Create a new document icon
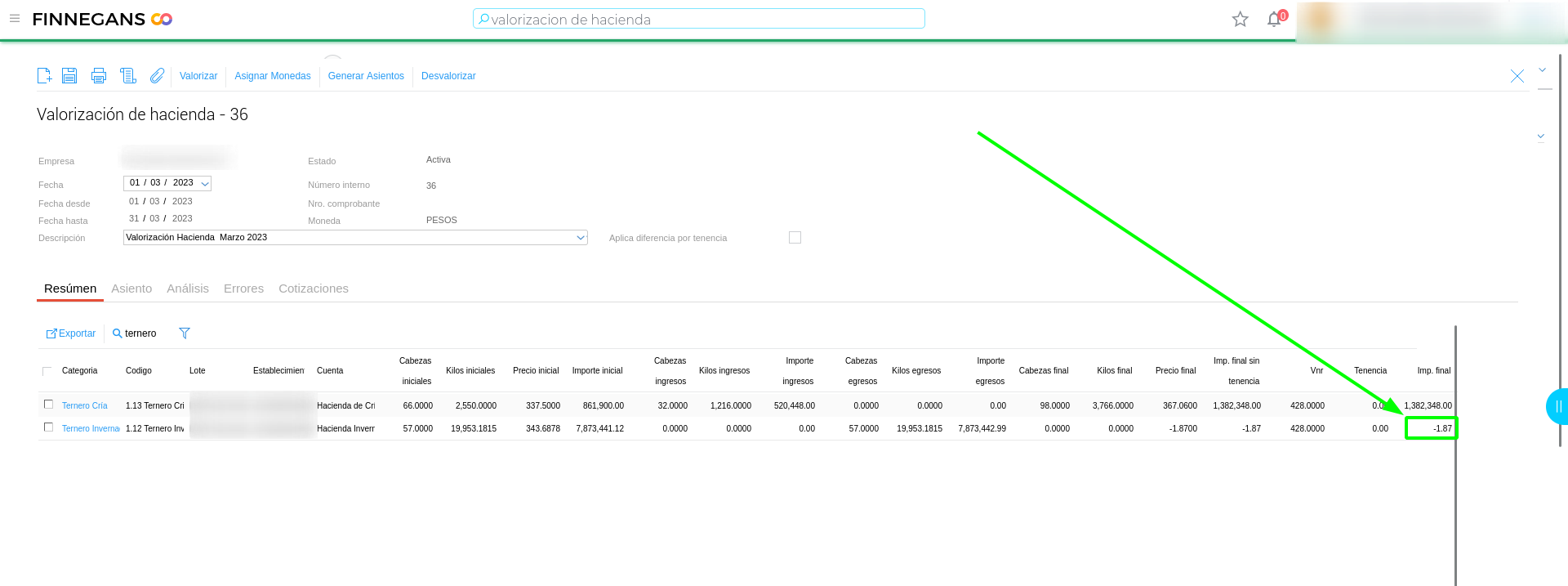The height and width of the screenshot is (586, 1568). (x=44, y=76)
